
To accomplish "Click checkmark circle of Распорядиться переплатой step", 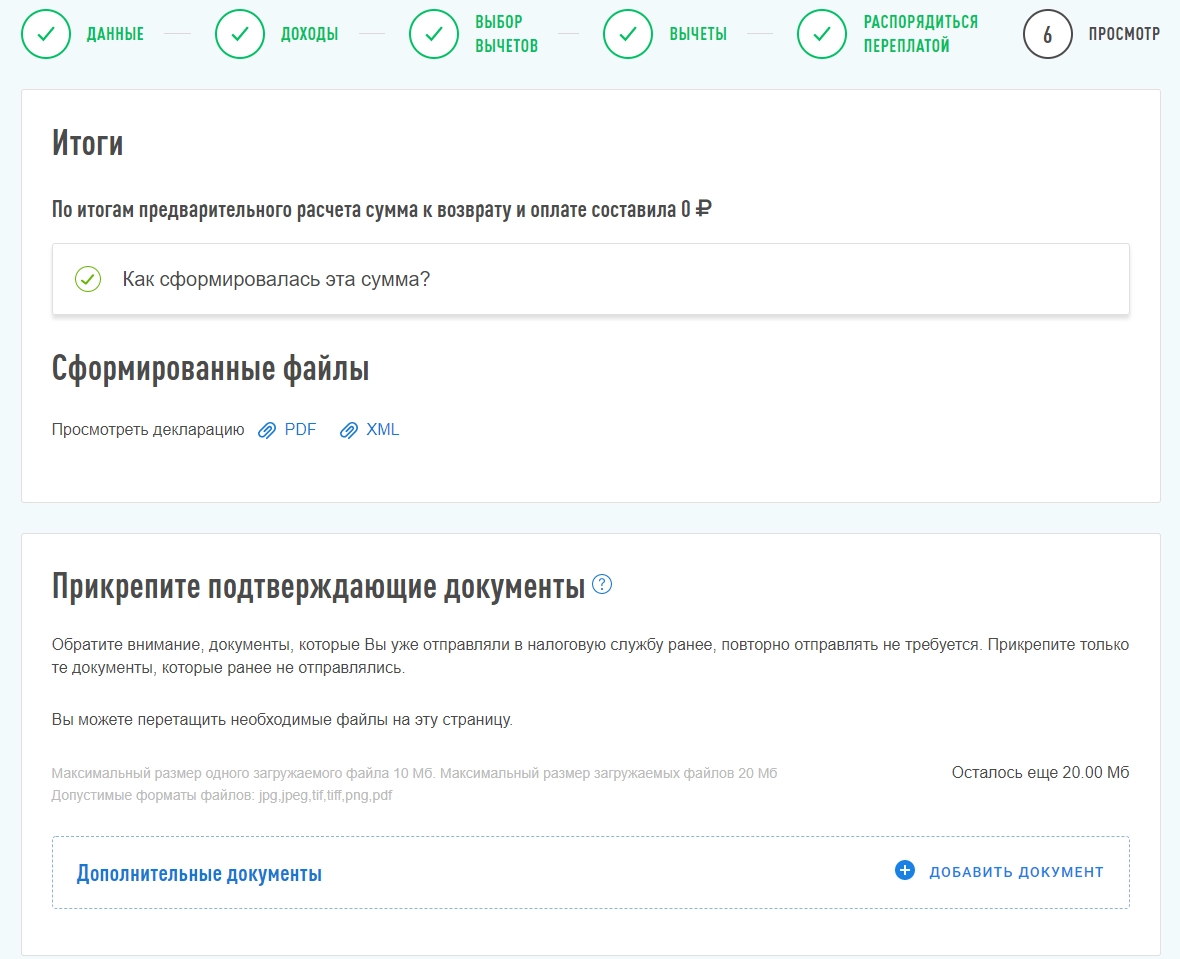I will (823, 34).
